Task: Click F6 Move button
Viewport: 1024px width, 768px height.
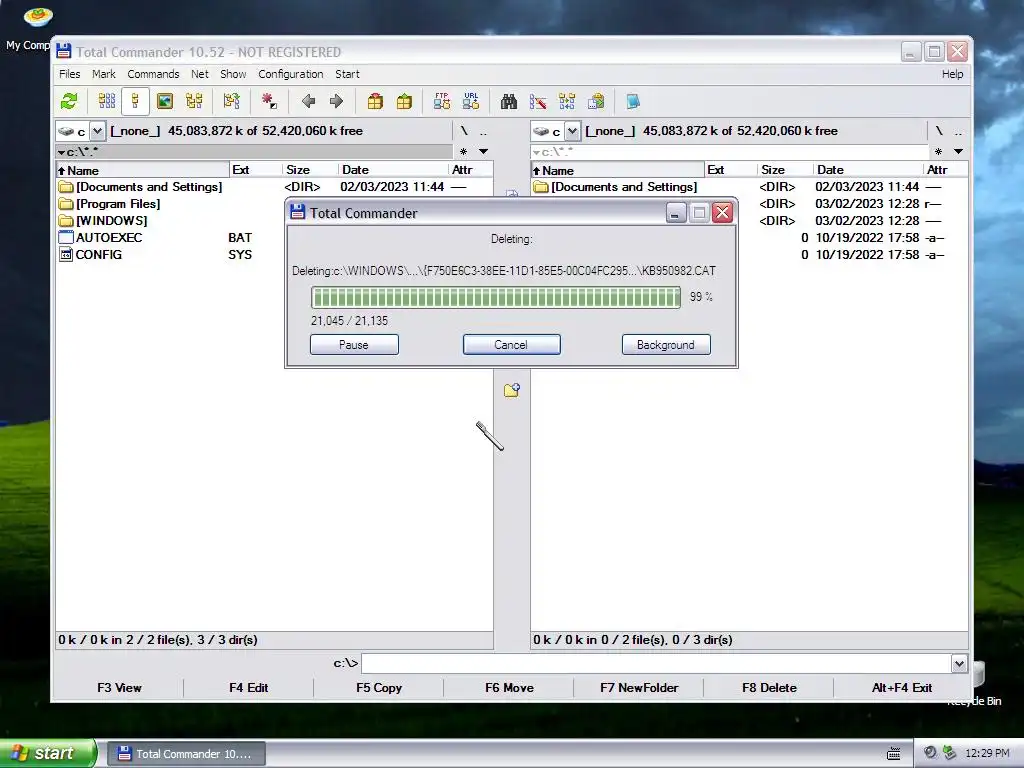Action: click(509, 688)
